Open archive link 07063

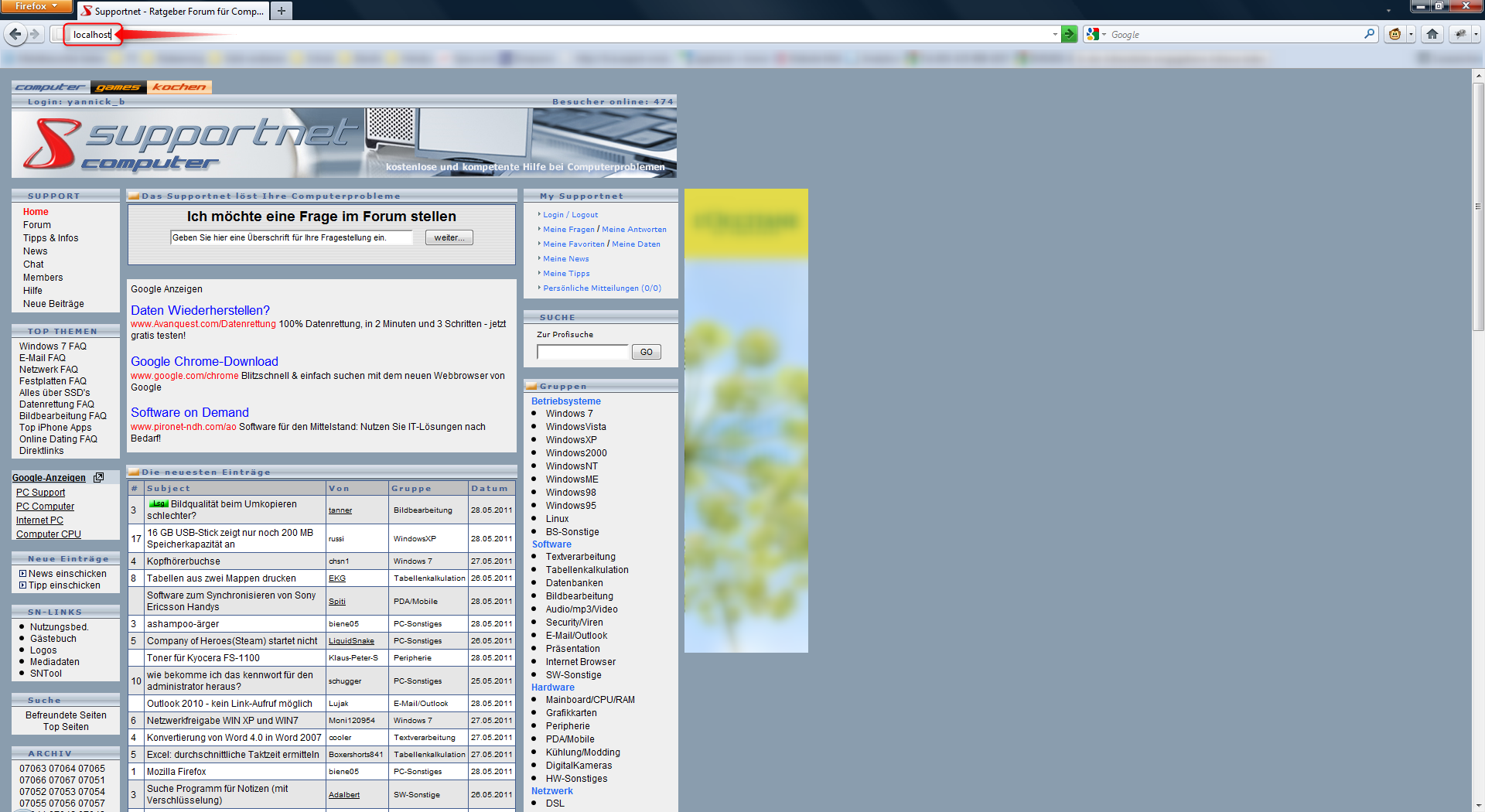(32, 769)
